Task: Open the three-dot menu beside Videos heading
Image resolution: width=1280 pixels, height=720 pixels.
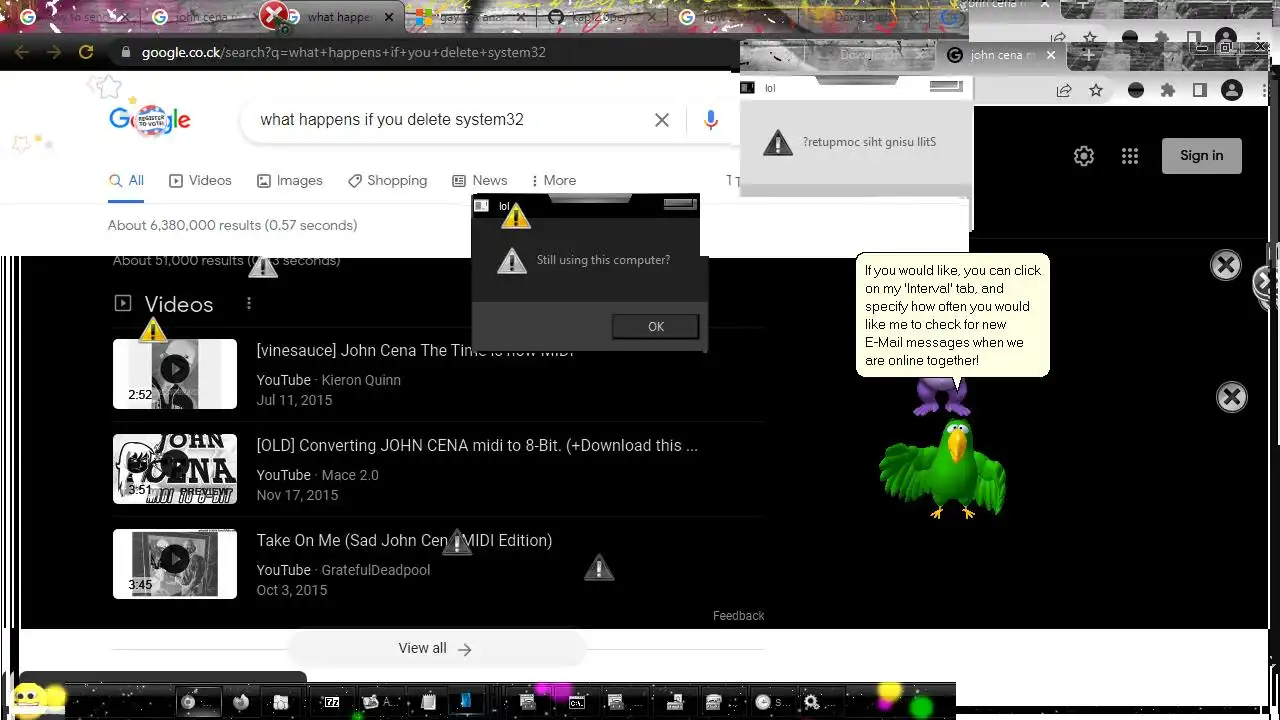Action: [249, 304]
